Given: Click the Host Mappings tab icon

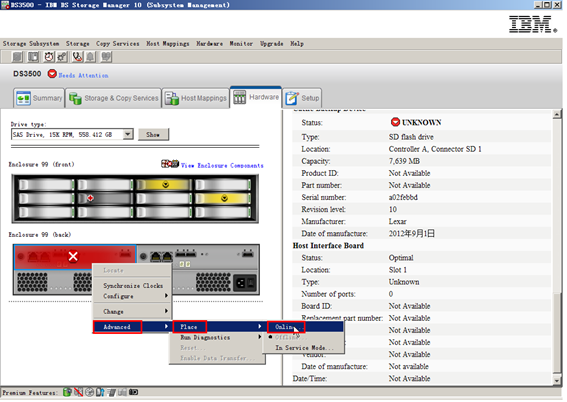Looking at the screenshot, I should point(172,98).
